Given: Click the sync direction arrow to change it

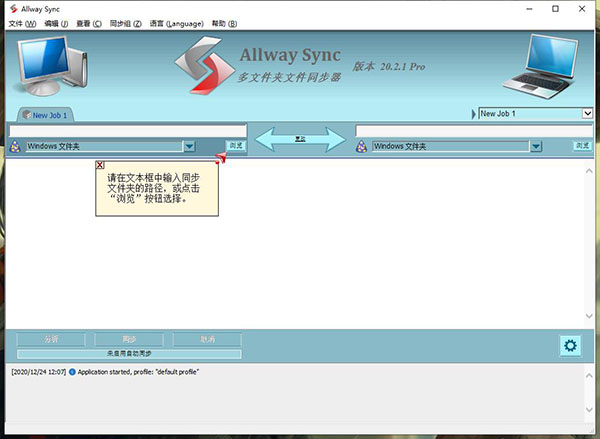Looking at the screenshot, I should click(300, 139).
